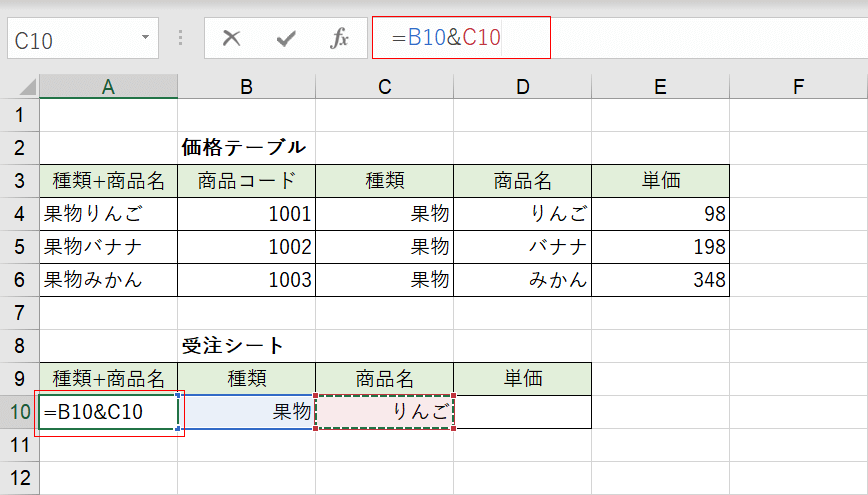868x495 pixels.
Task: Open the Insert Function fx dialog
Action: tap(339, 38)
